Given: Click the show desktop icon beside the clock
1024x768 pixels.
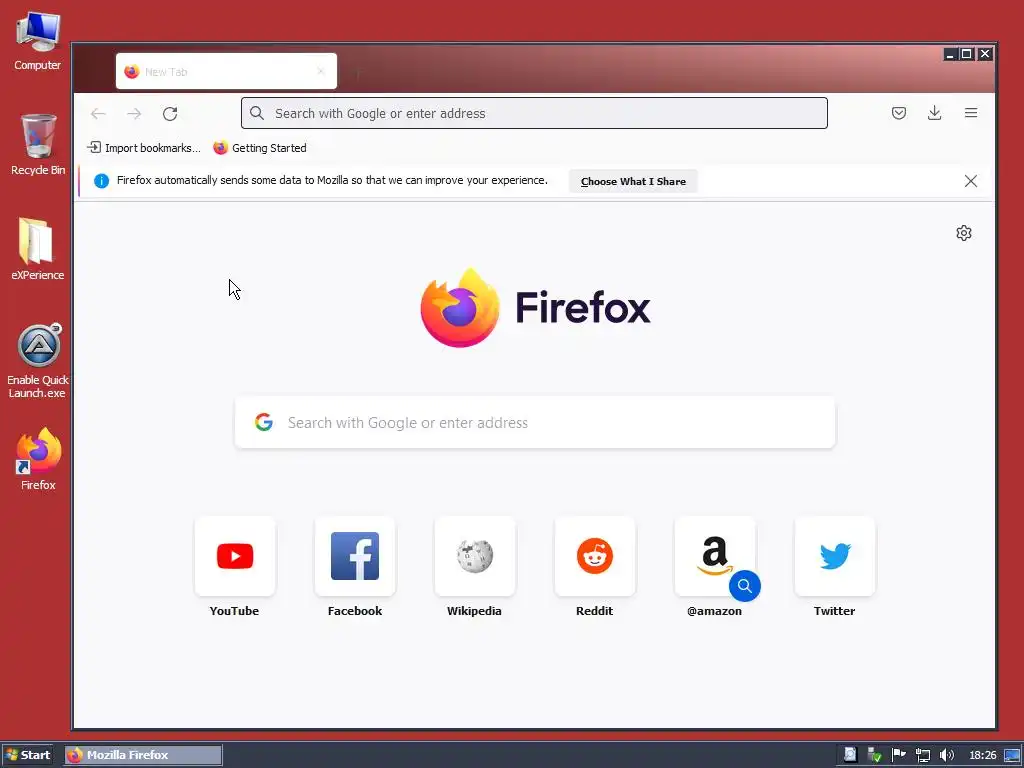Looking at the screenshot, I should (x=1012, y=755).
